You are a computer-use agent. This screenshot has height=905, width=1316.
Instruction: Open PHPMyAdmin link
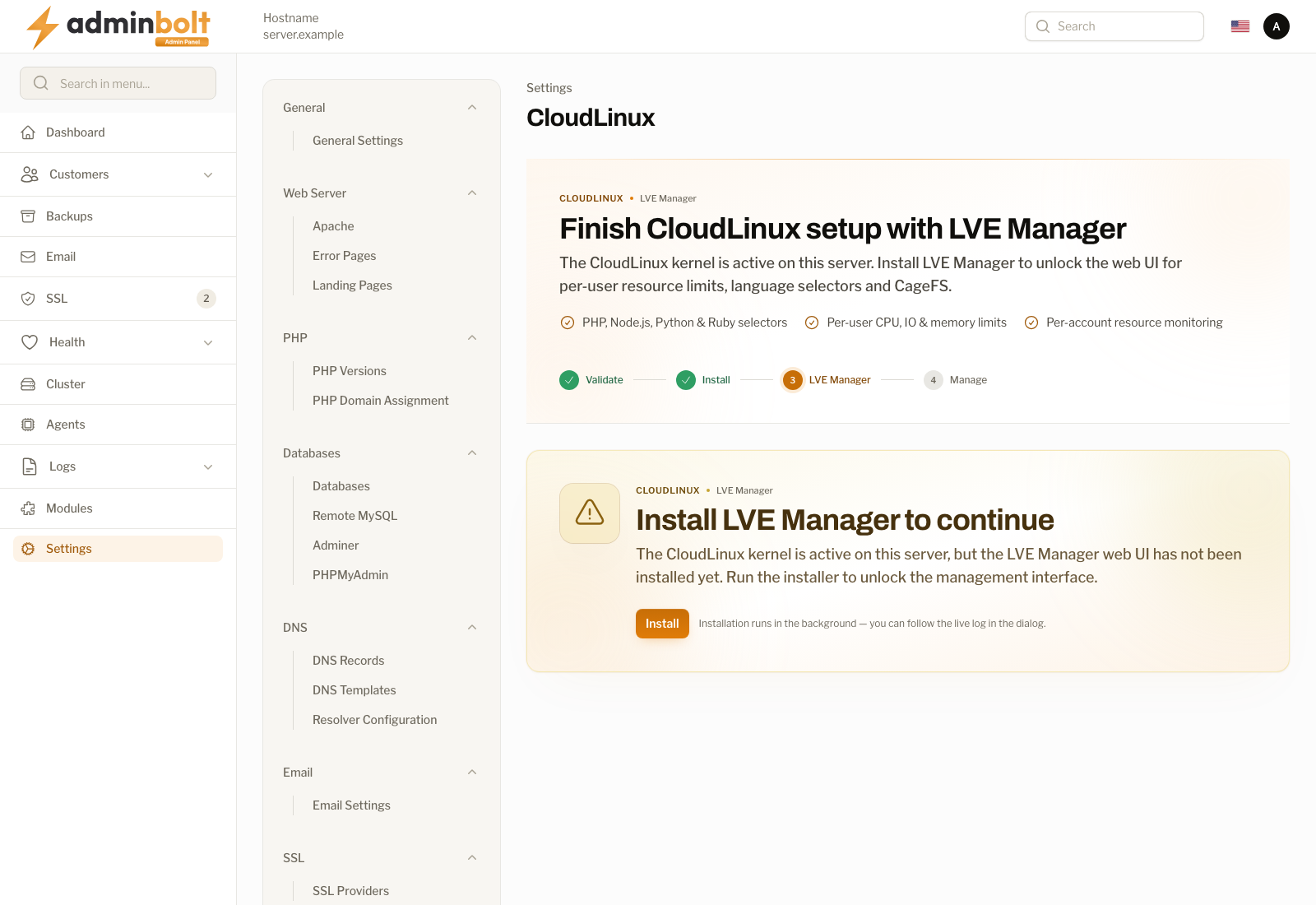[350, 575]
